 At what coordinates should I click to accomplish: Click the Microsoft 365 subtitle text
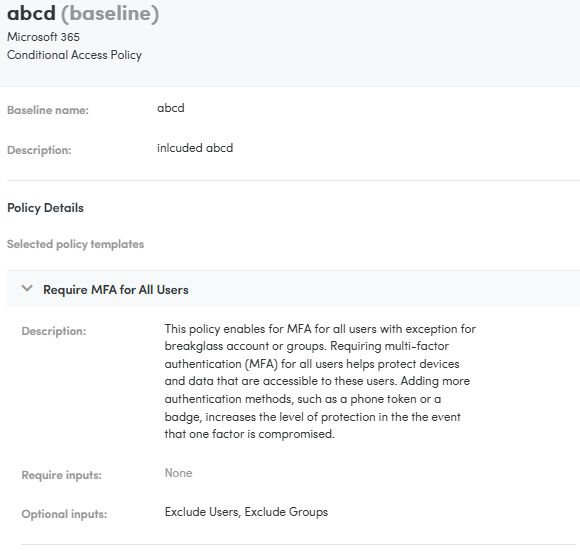(43, 37)
